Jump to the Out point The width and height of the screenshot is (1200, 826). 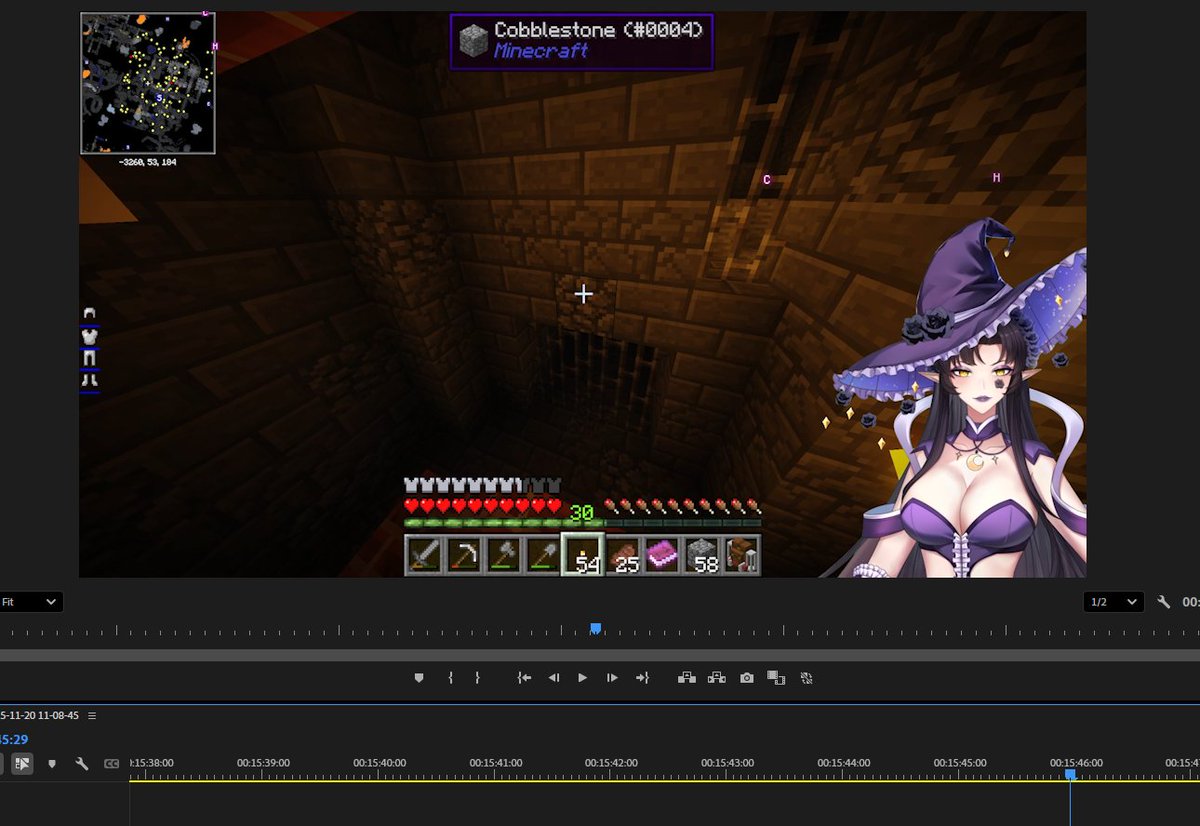point(642,678)
